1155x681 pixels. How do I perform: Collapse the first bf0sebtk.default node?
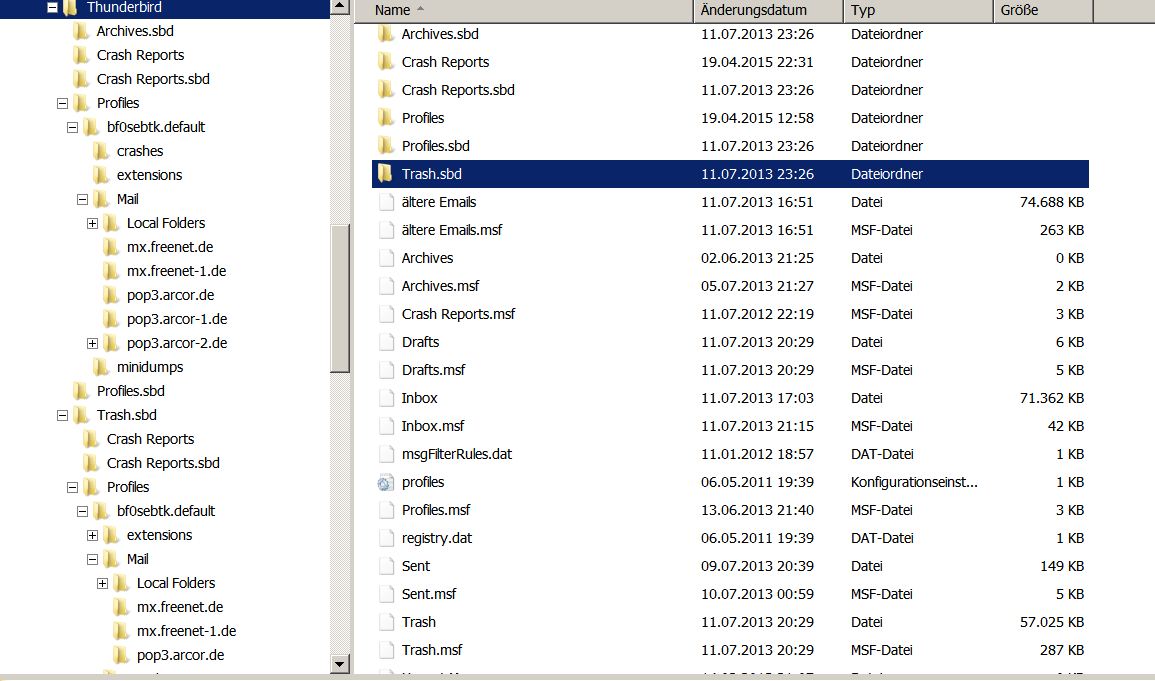click(72, 127)
